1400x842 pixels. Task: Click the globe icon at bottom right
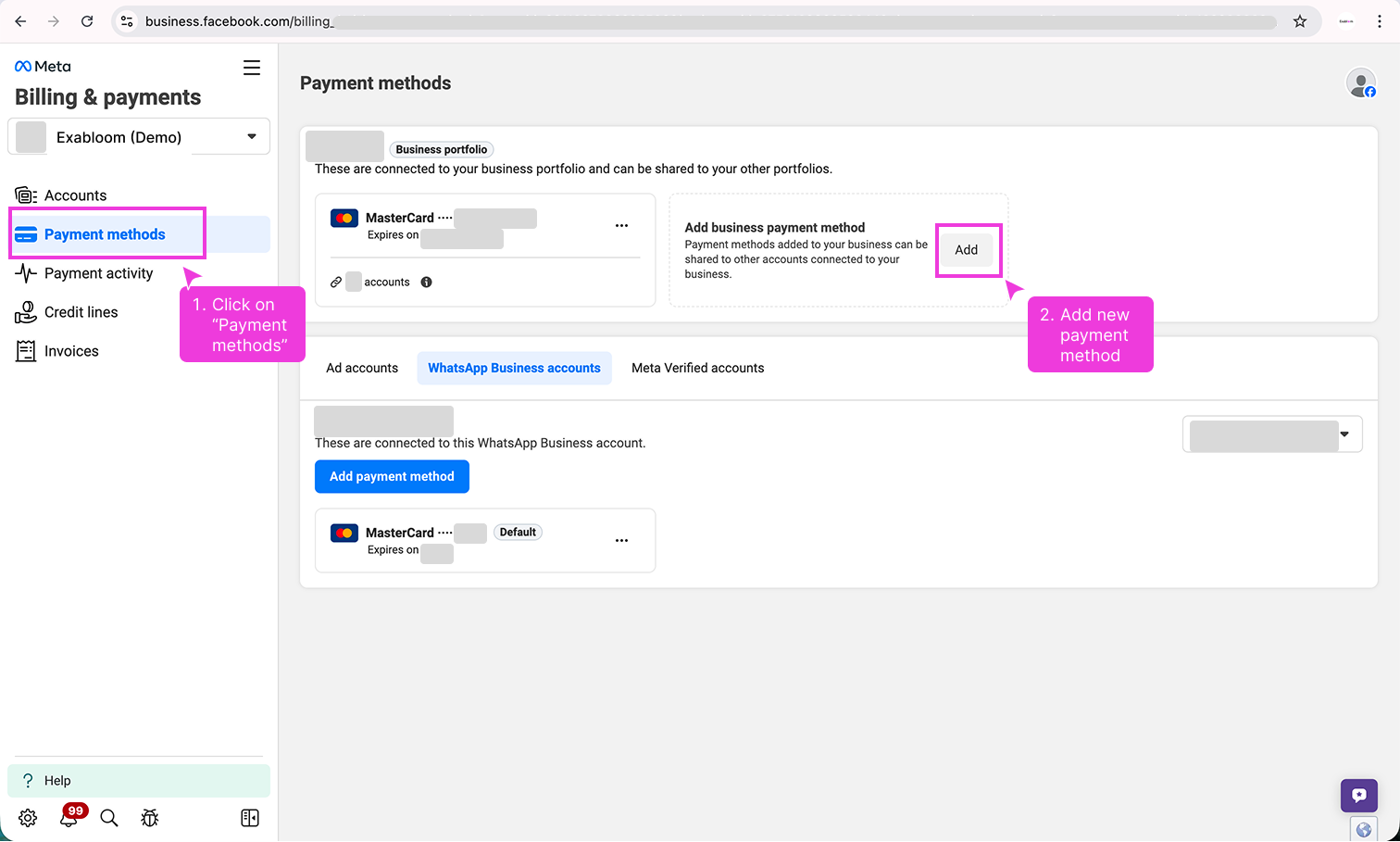click(1363, 829)
